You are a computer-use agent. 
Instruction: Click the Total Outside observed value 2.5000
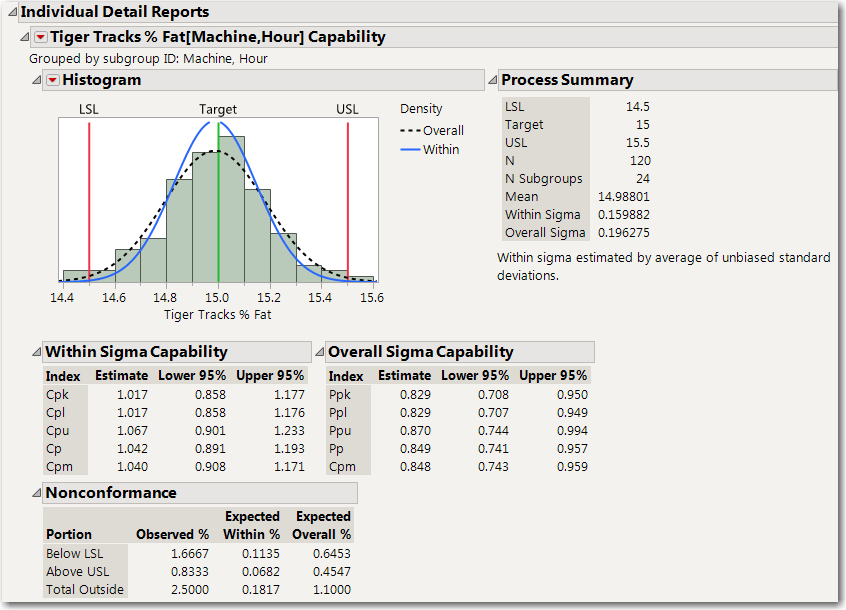pyautogui.click(x=190, y=590)
